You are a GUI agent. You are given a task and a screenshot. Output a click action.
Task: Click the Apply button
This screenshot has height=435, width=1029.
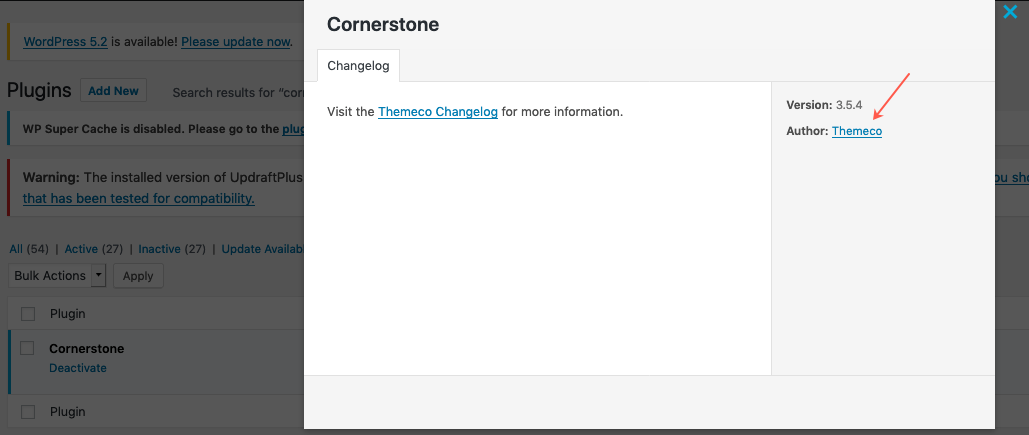pos(138,275)
